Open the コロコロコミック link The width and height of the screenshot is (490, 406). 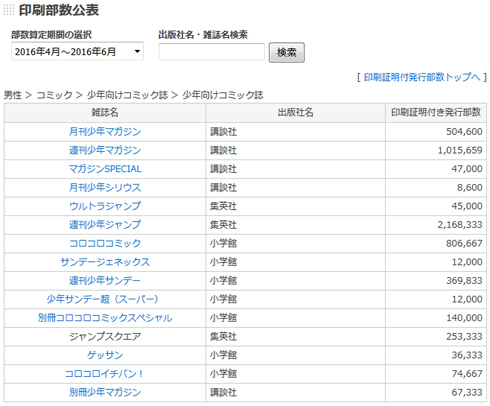coord(105,243)
